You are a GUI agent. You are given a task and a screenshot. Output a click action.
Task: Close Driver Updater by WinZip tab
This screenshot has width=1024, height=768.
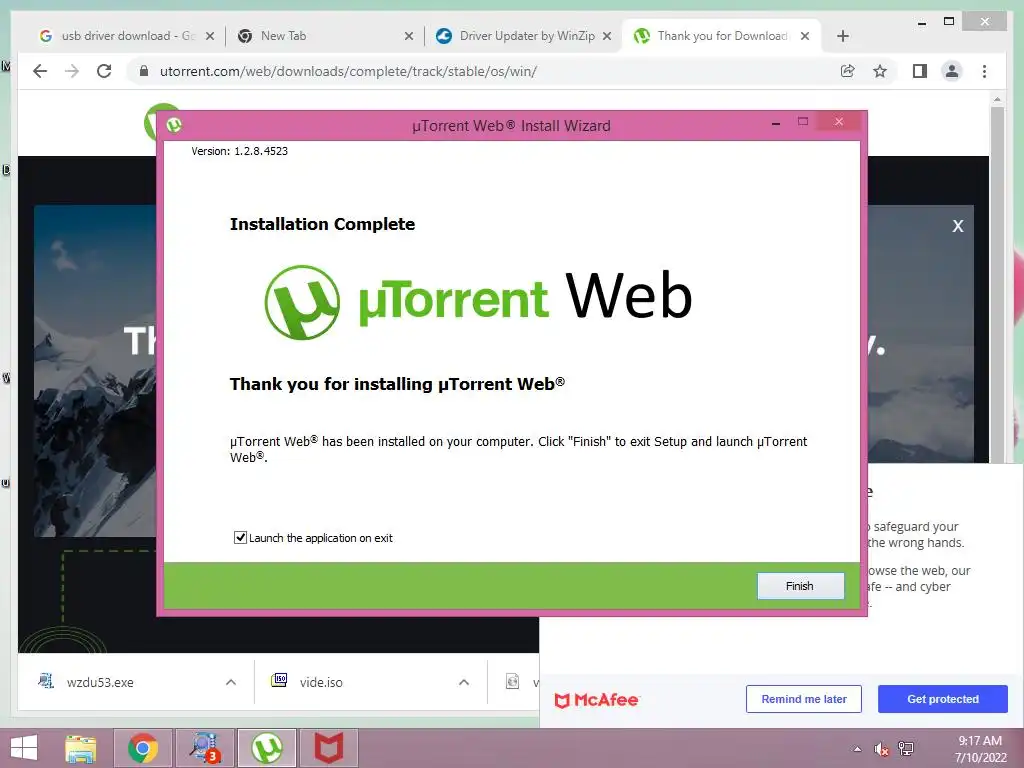pos(607,36)
